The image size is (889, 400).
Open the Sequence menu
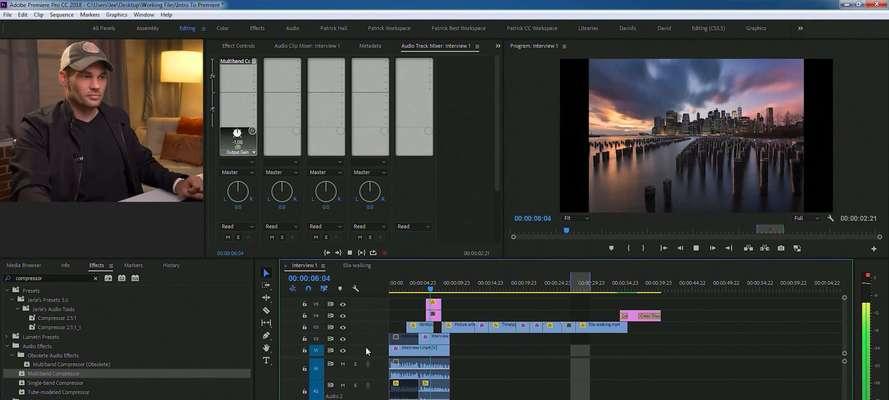coord(62,15)
